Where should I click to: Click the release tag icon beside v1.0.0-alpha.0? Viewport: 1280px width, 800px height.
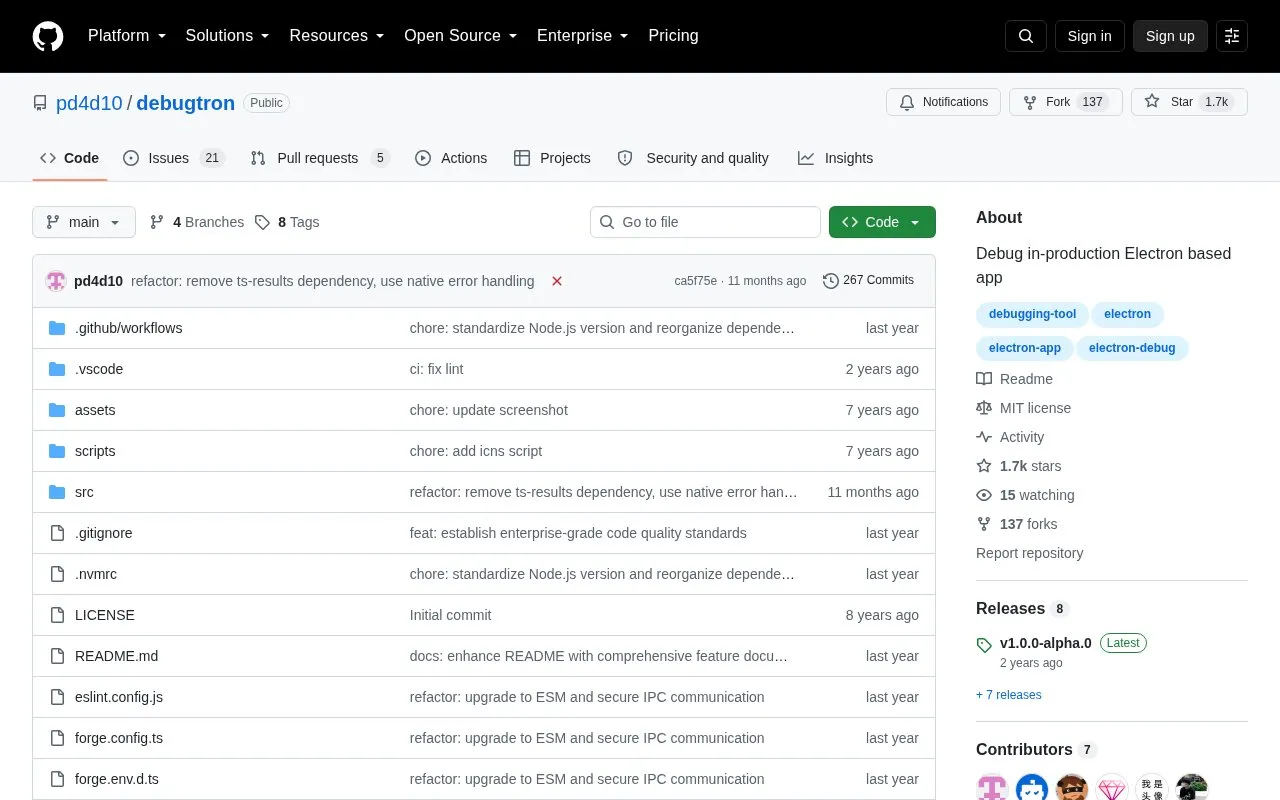click(x=984, y=645)
